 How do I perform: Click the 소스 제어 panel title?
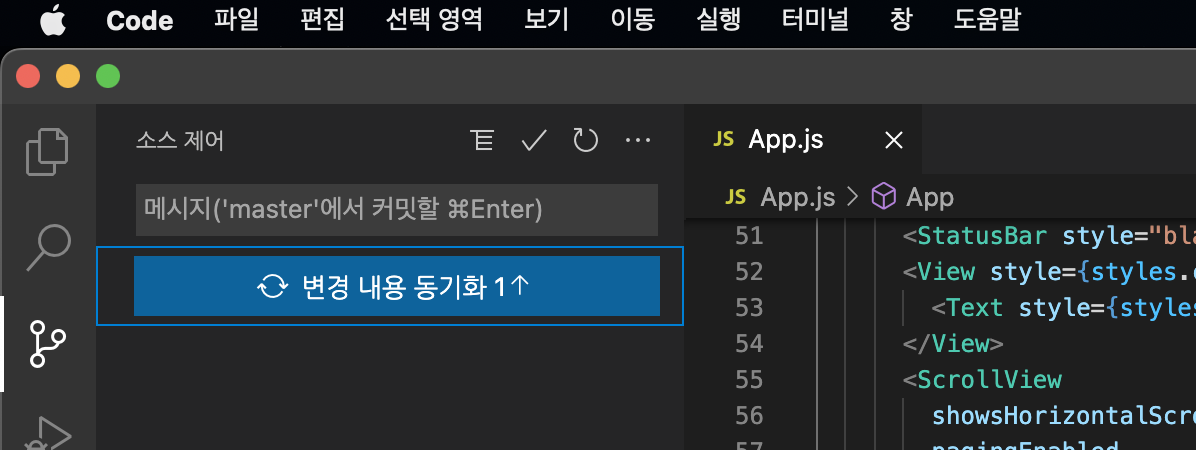tap(180, 141)
